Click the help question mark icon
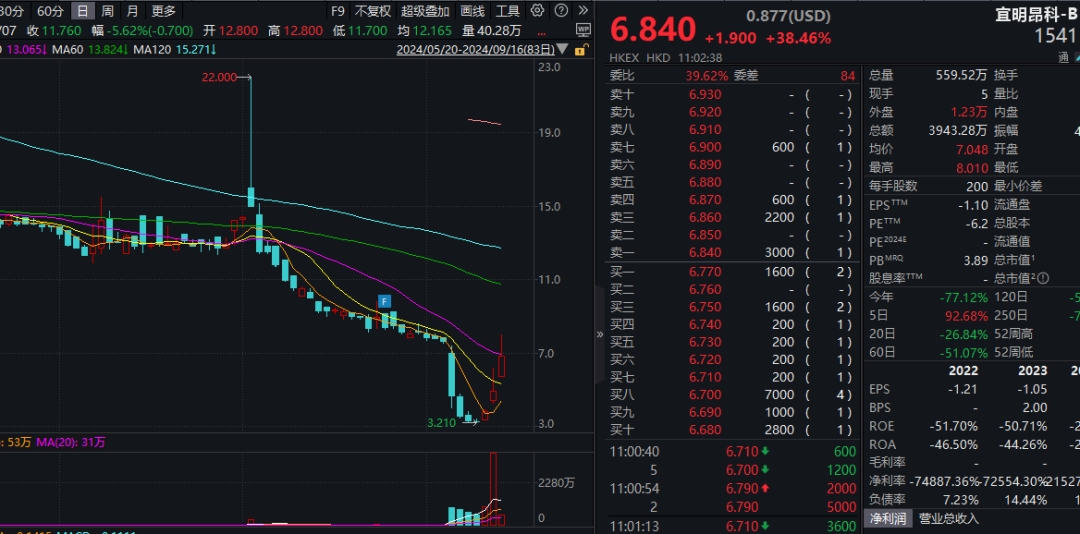Screen dimensions: 1080x534 pos(559,11)
